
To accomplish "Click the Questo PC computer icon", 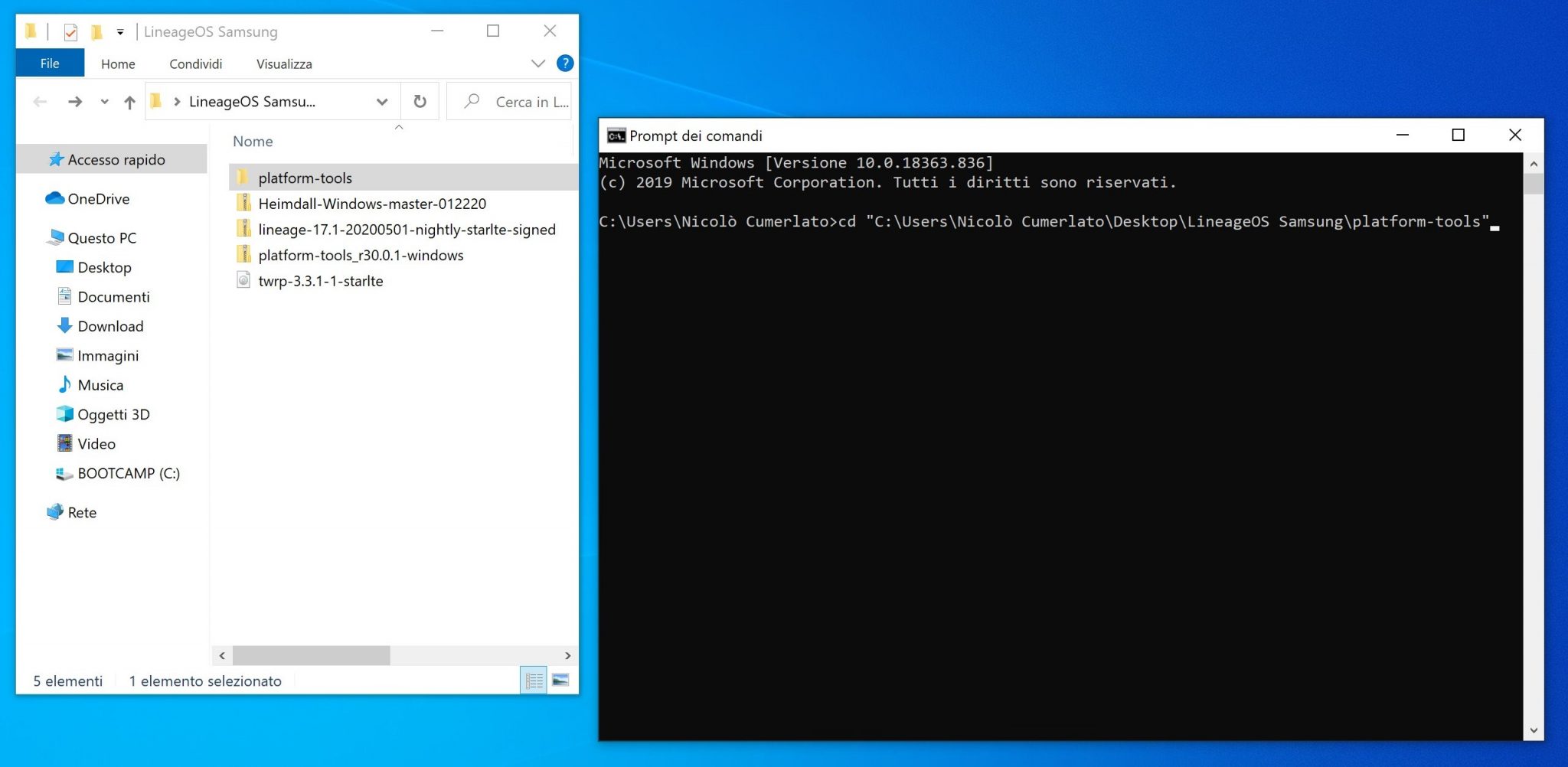I will [x=55, y=237].
